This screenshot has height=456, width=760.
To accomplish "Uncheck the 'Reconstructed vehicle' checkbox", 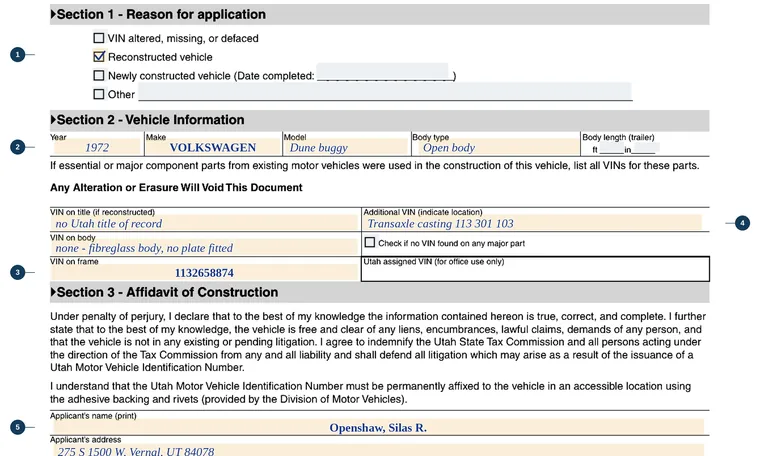I will (x=98, y=57).
